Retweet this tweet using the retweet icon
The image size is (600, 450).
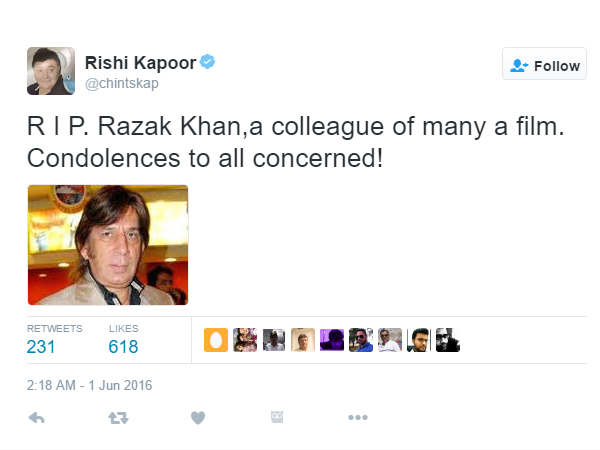(x=117, y=418)
